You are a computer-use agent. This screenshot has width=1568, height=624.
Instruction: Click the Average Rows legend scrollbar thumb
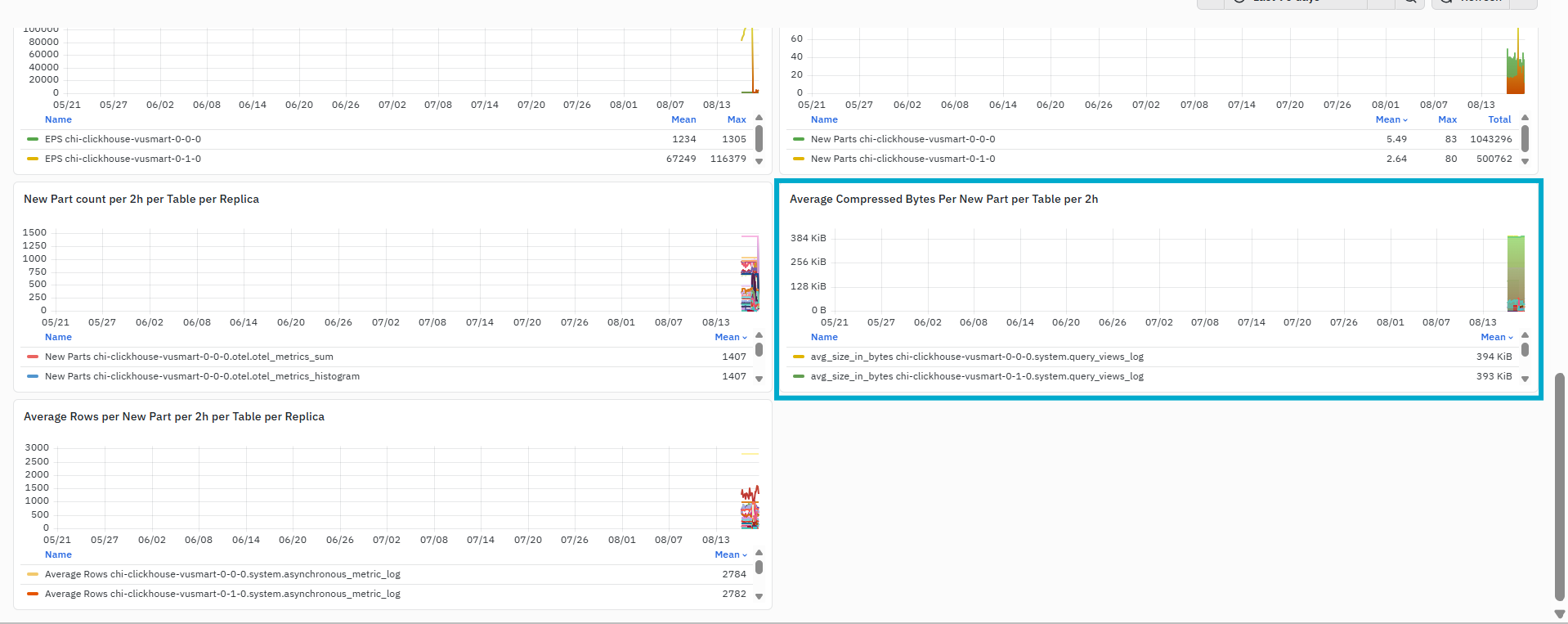759,567
